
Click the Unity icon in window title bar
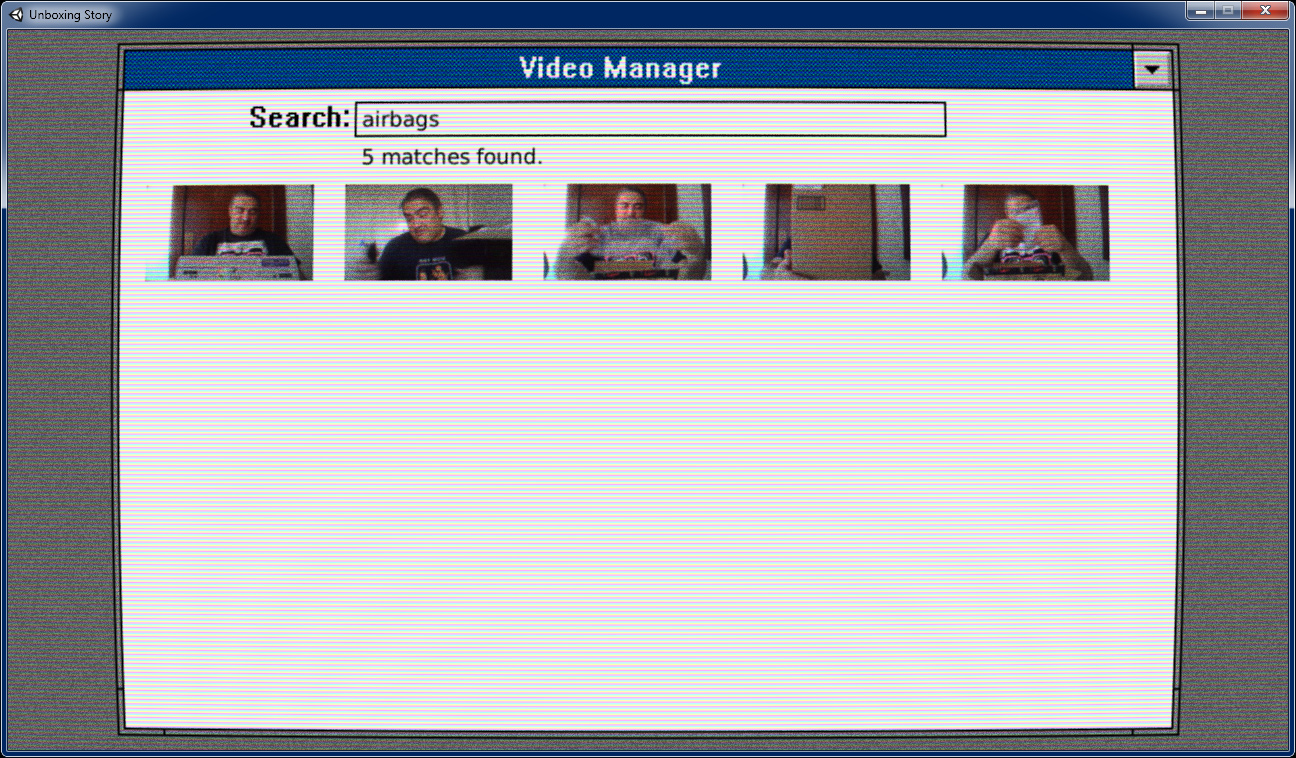point(16,14)
